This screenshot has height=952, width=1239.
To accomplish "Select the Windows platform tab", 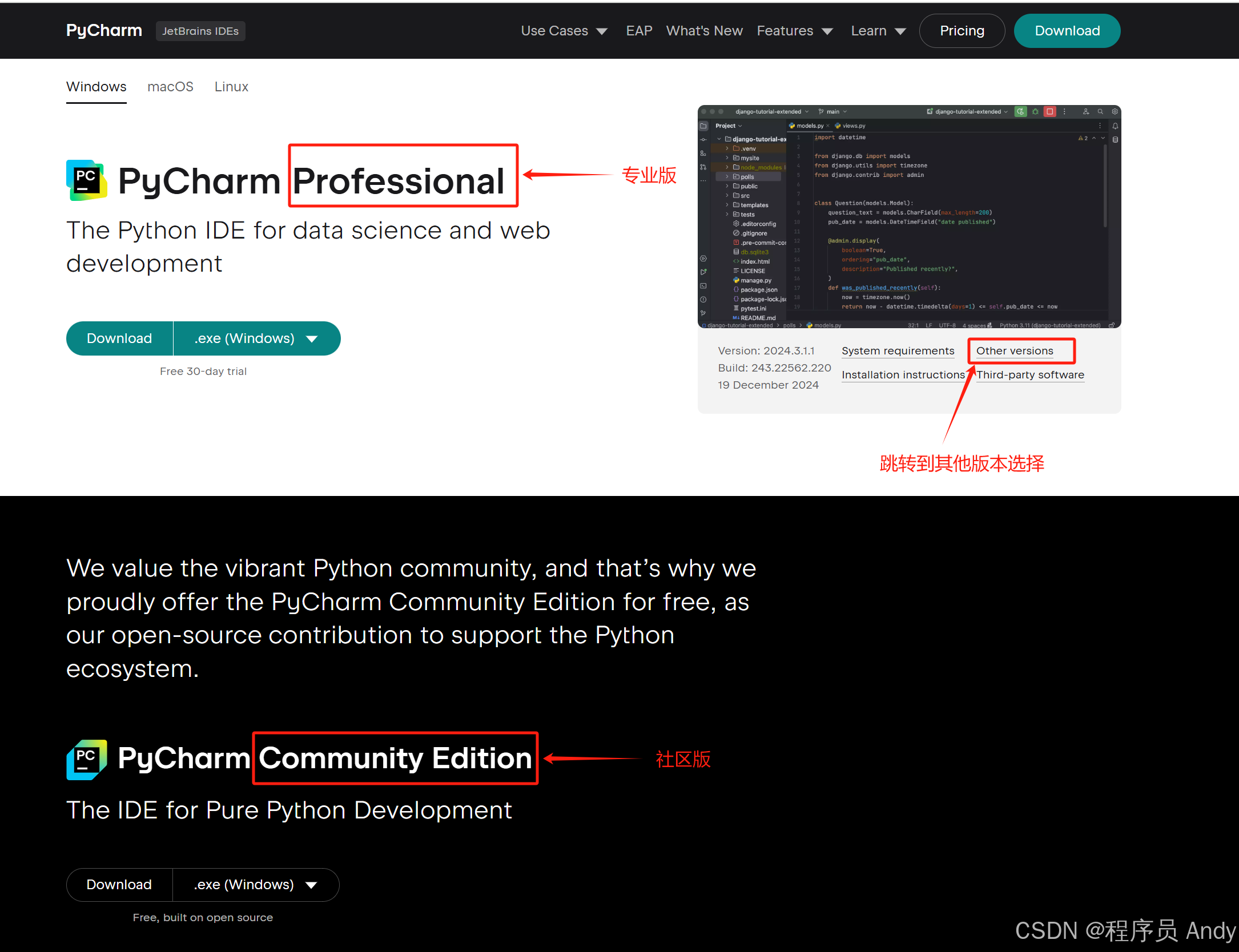I will point(96,87).
